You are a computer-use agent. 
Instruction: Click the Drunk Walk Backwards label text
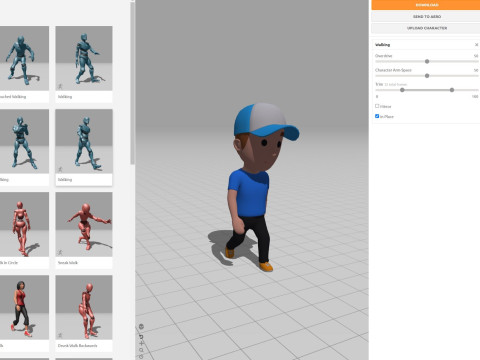tap(78, 346)
